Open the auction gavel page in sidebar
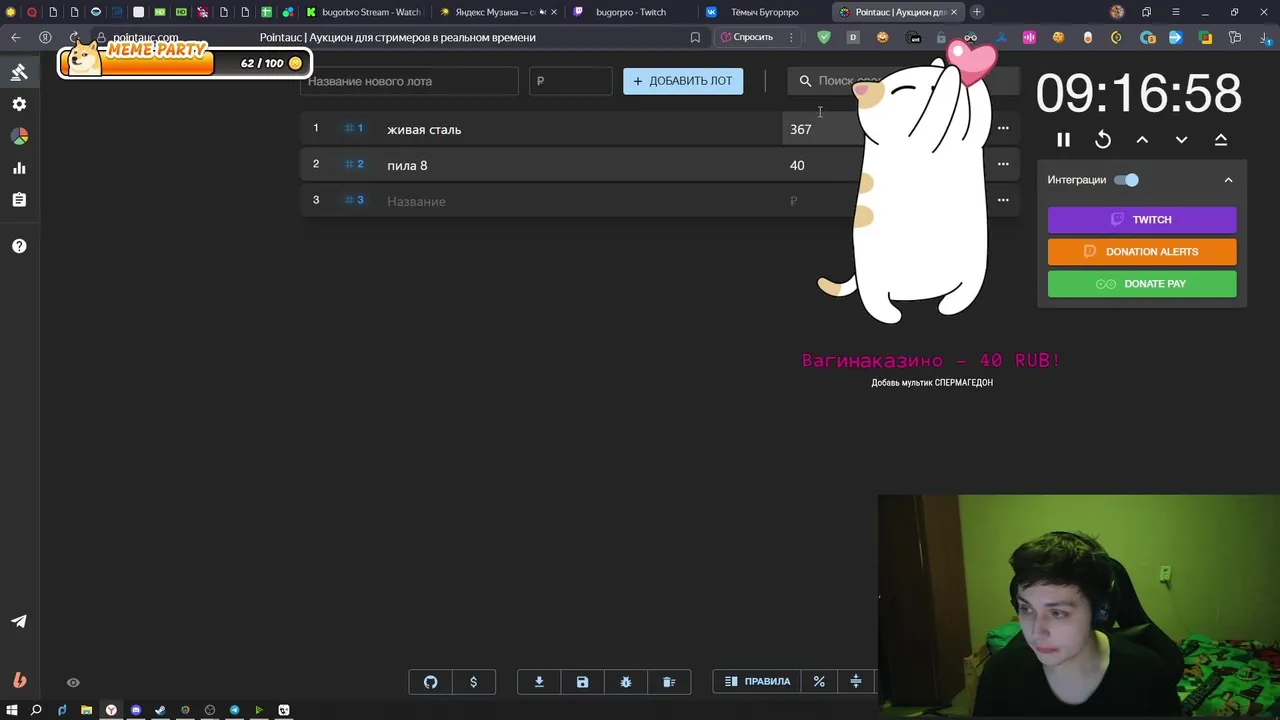Image resolution: width=1280 pixels, height=720 pixels. (x=19, y=72)
